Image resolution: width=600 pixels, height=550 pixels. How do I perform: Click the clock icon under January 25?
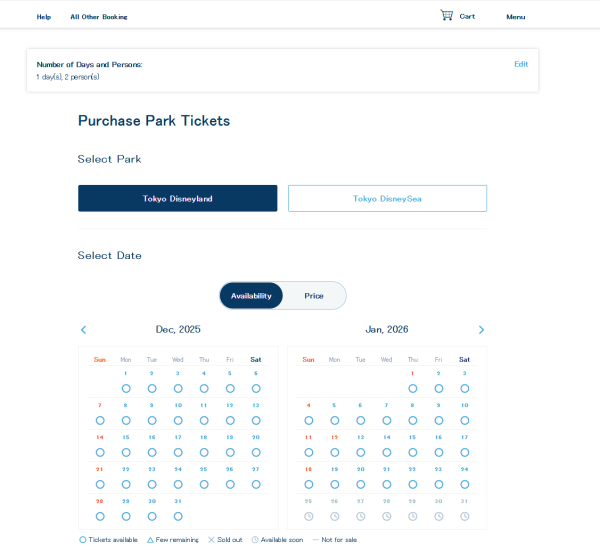(308, 516)
